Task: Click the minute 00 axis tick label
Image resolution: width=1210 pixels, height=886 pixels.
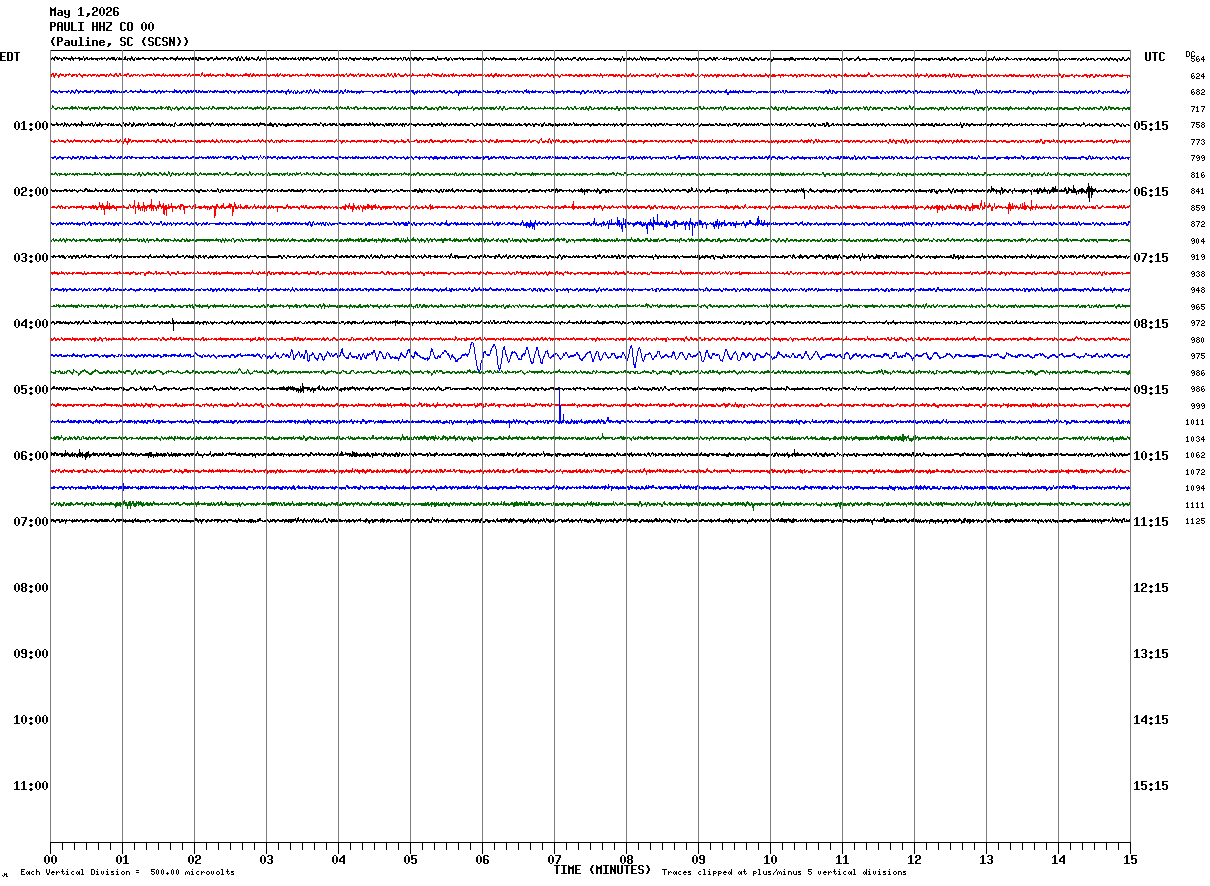Action: (51, 860)
